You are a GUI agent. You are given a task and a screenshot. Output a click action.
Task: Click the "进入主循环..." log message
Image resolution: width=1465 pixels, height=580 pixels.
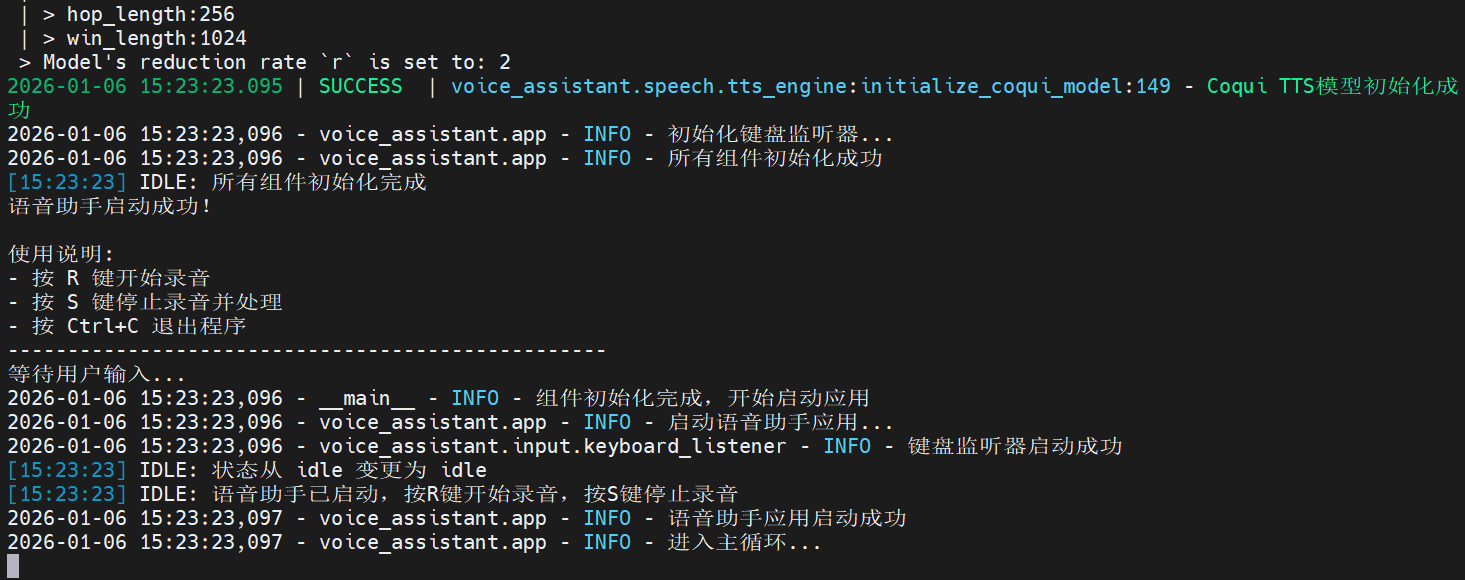745,542
